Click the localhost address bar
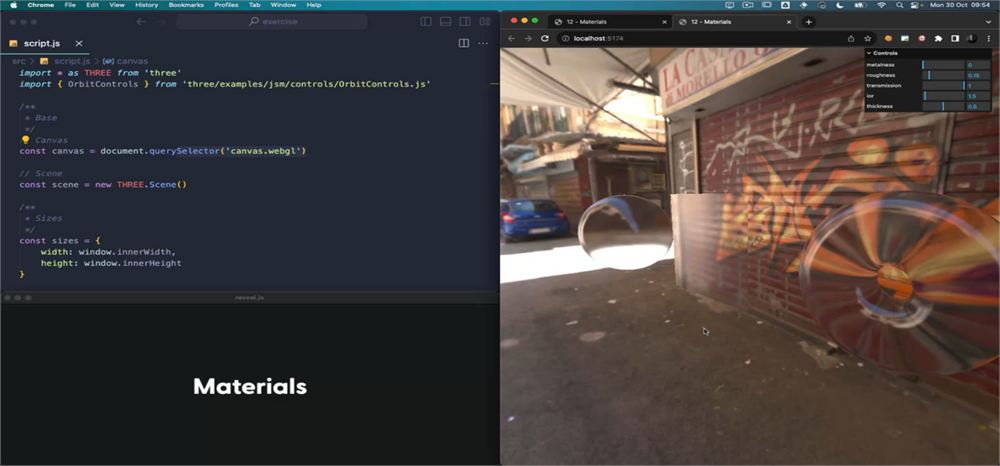 coord(702,38)
